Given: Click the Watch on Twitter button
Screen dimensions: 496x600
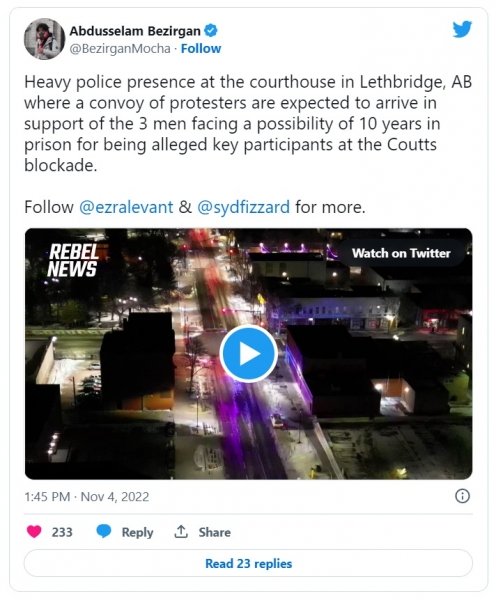Looking at the screenshot, I should point(401,253).
